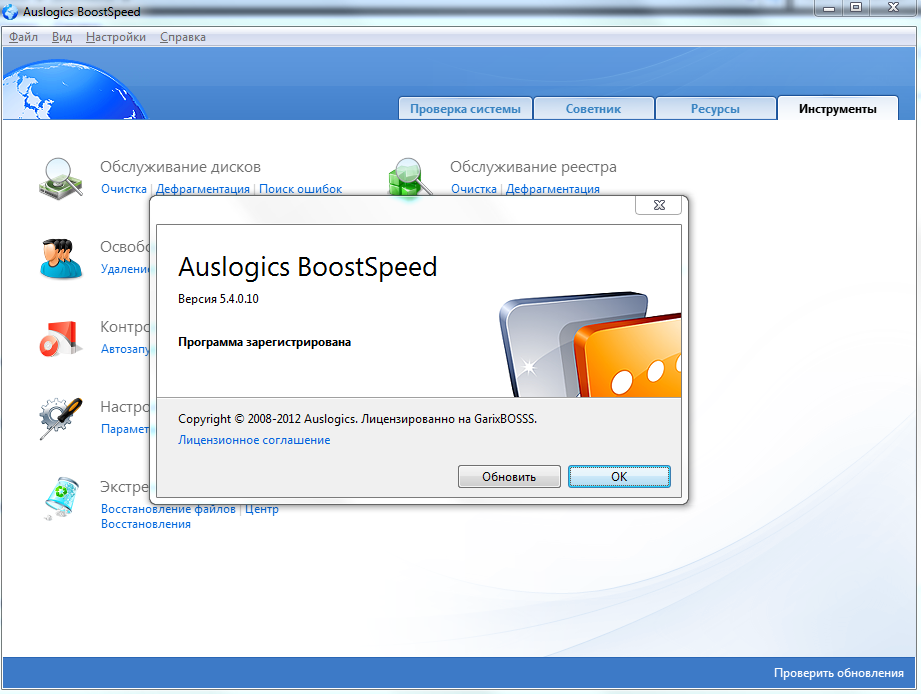Viewport: 921px width, 694px height.
Task: Confirm the dialog with OK
Action: pyautogui.click(x=619, y=477)
